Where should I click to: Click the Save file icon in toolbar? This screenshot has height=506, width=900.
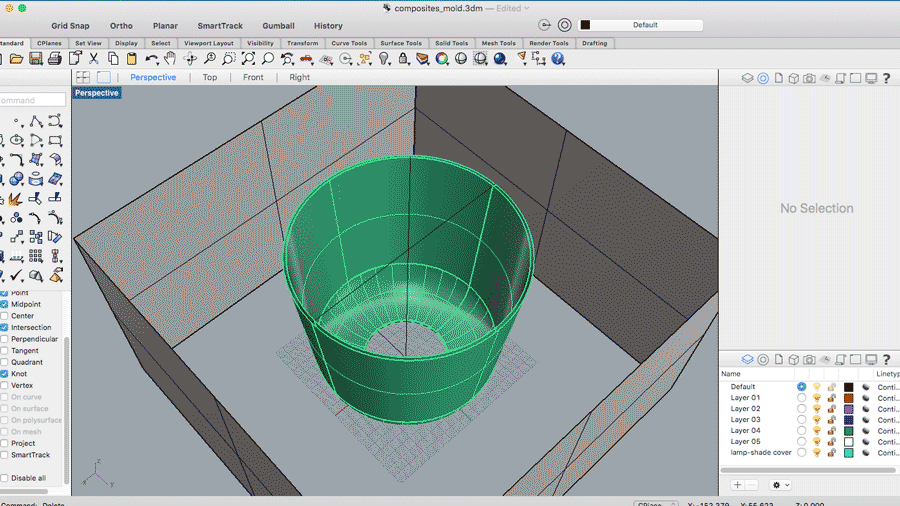36,59
